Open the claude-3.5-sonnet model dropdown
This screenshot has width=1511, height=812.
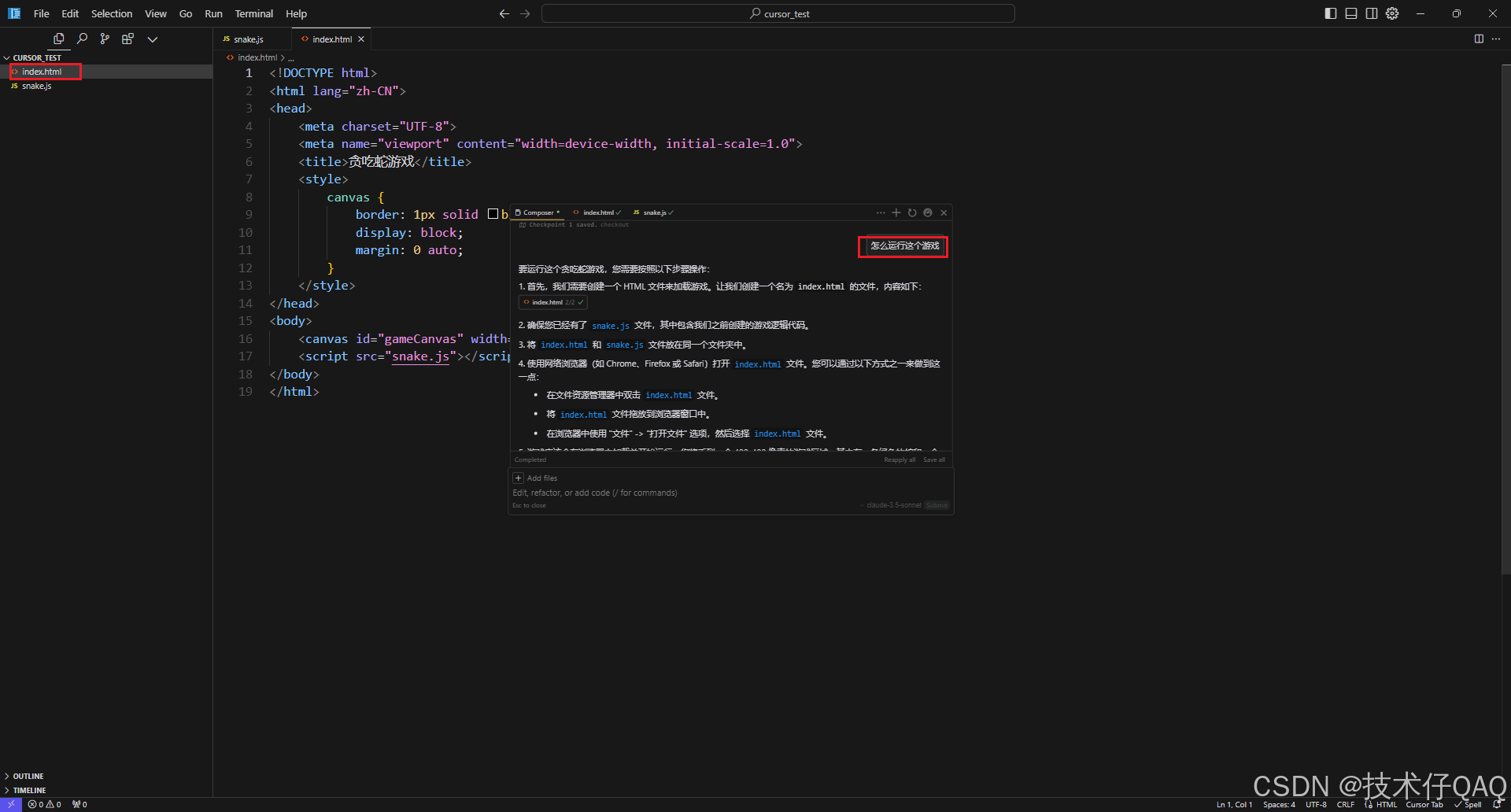892,505
